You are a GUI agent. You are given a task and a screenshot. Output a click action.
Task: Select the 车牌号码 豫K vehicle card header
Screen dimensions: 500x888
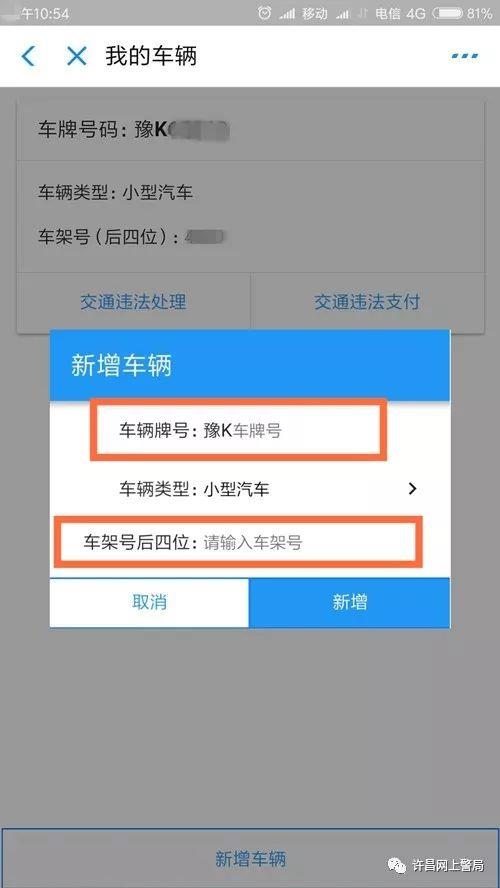250,130
